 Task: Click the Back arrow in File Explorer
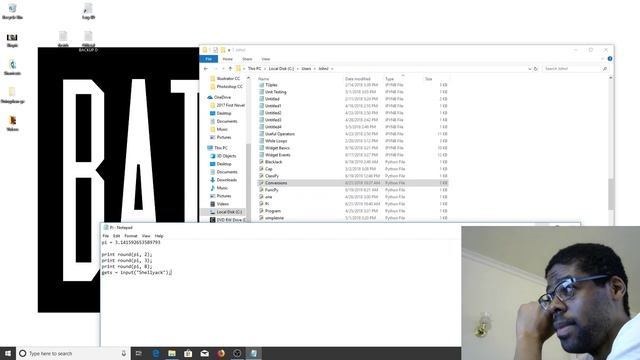[x=206, y=69]
